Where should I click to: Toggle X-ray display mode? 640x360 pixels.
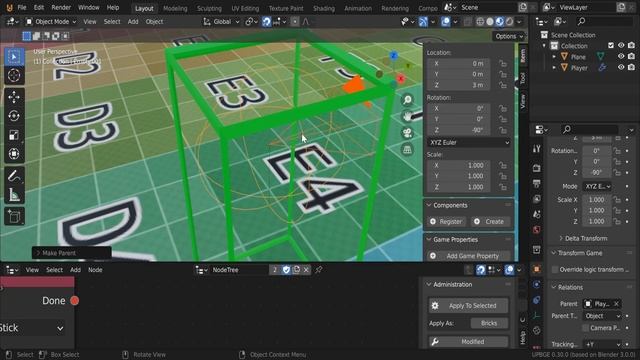468,22
